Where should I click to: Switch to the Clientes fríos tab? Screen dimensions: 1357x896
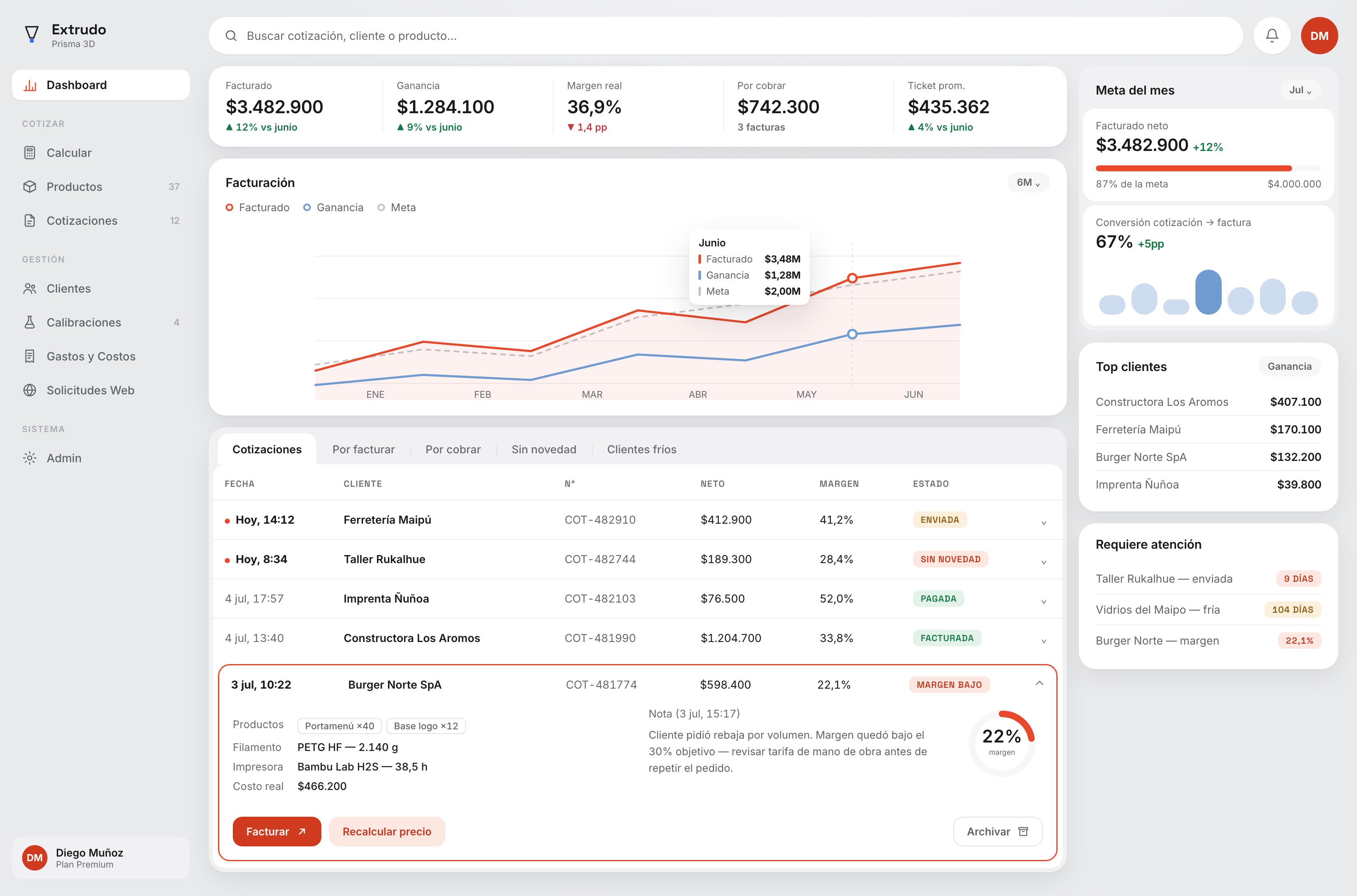pyautogui.click(x=642, y=449)
